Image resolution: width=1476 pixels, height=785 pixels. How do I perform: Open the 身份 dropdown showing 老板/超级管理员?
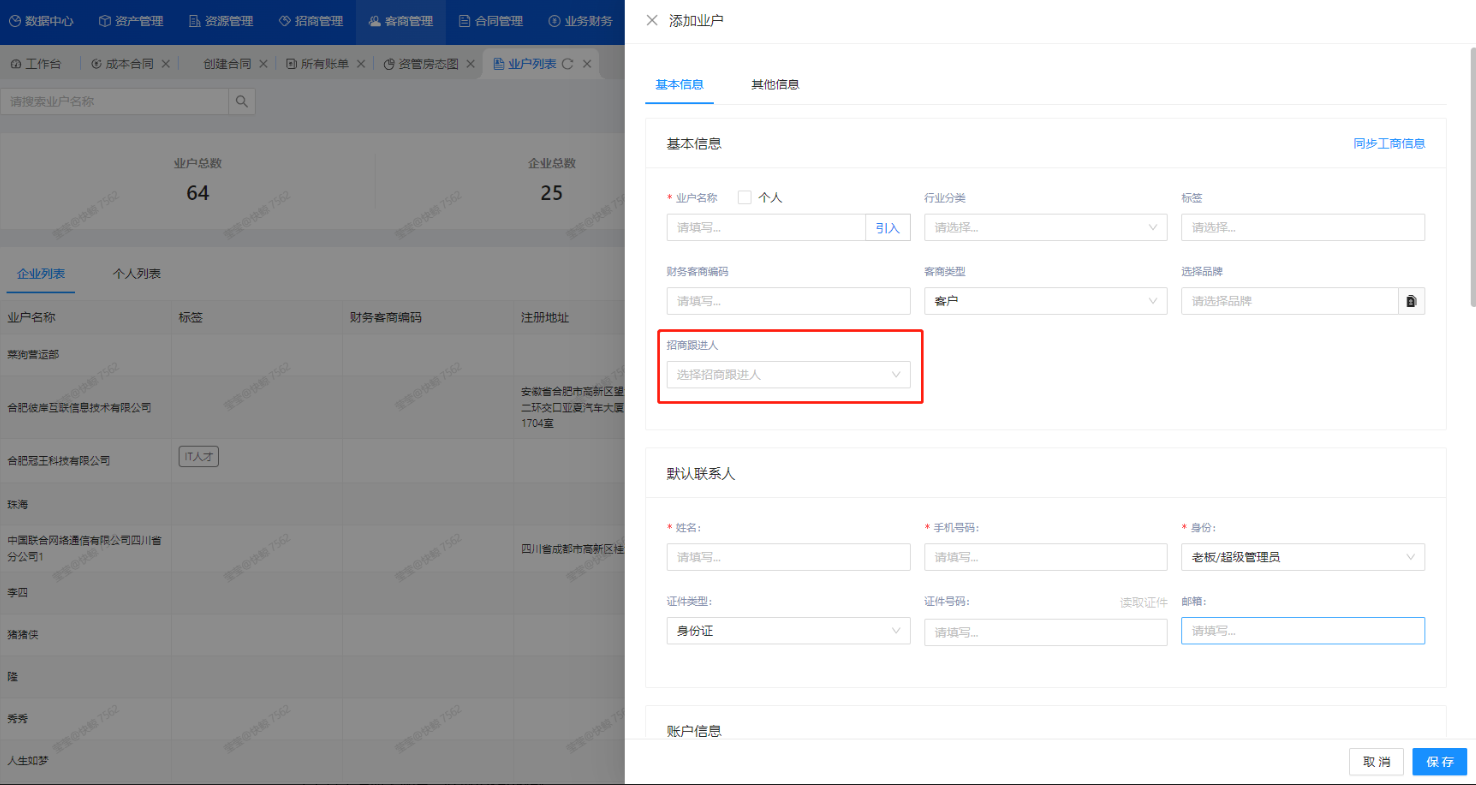point(1303,557)
